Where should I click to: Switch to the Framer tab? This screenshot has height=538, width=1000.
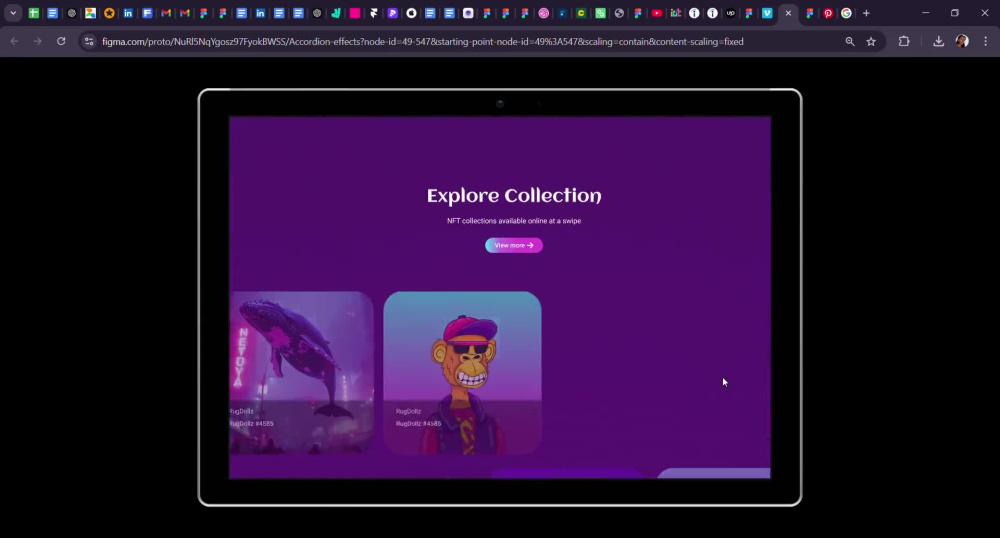(x=374, y=13)
